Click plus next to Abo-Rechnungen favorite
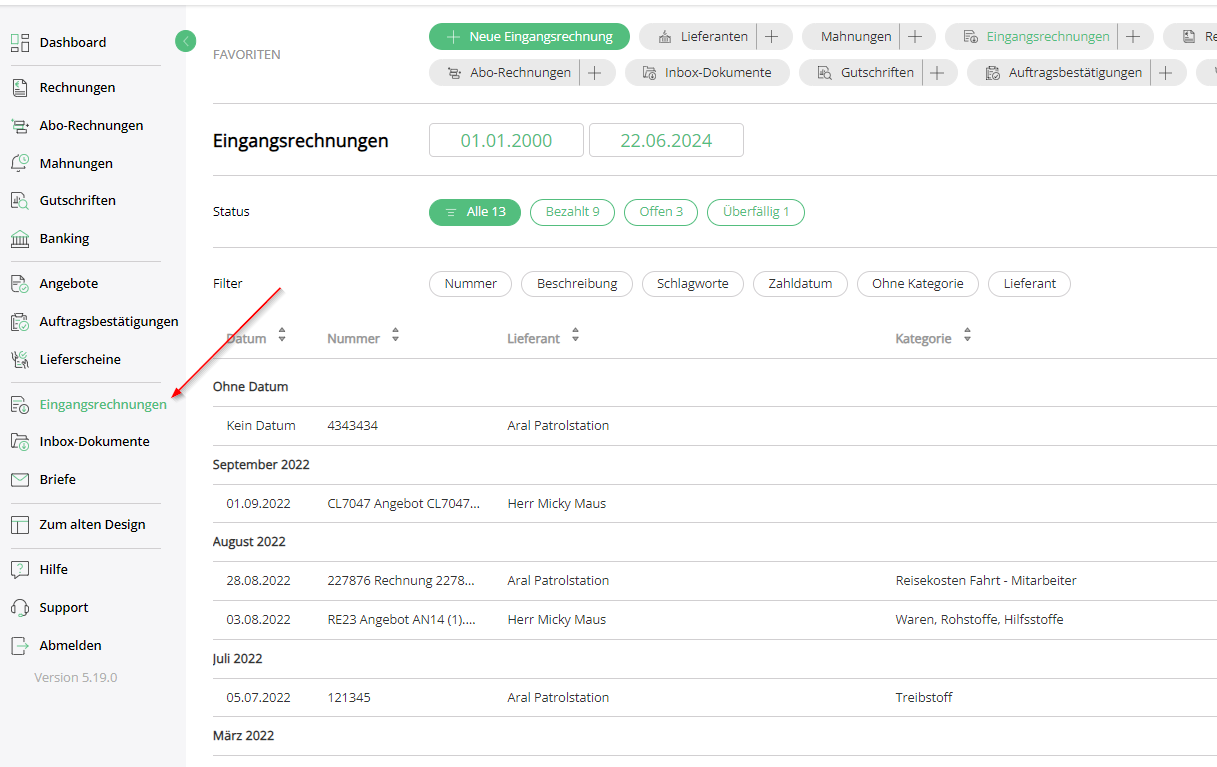1217x767 pixels. tap(595, 72)
